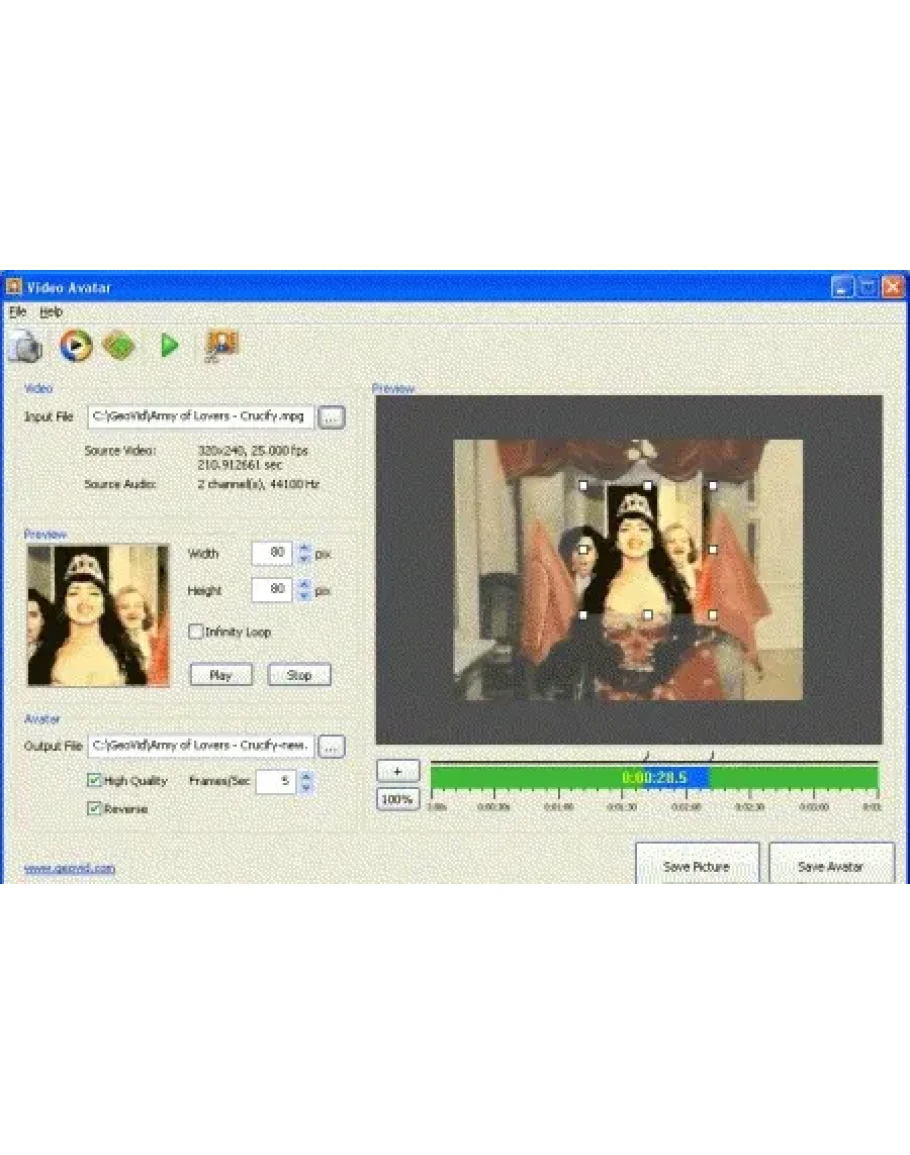Screen dimensions: 910x1155
Task: Click the Save Avatar button
Action: [831, 866]
